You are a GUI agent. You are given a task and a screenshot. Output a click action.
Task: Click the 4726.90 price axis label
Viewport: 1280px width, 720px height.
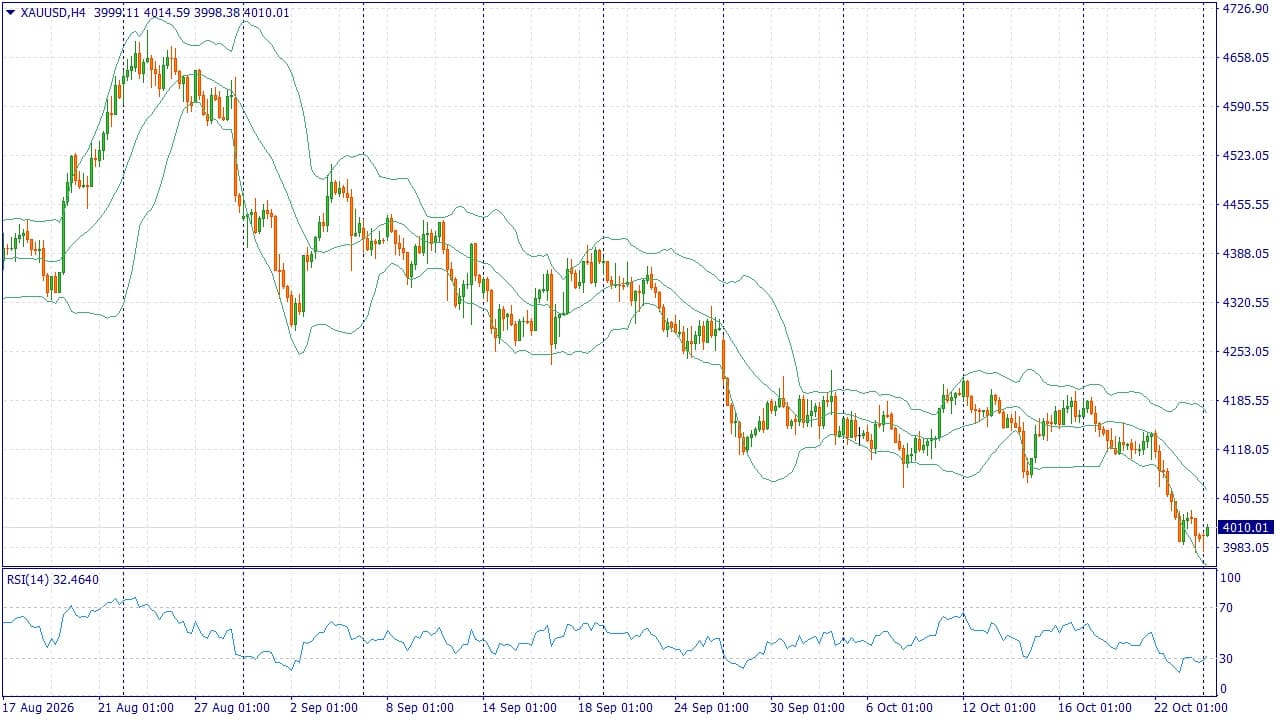pos(1245,8)
